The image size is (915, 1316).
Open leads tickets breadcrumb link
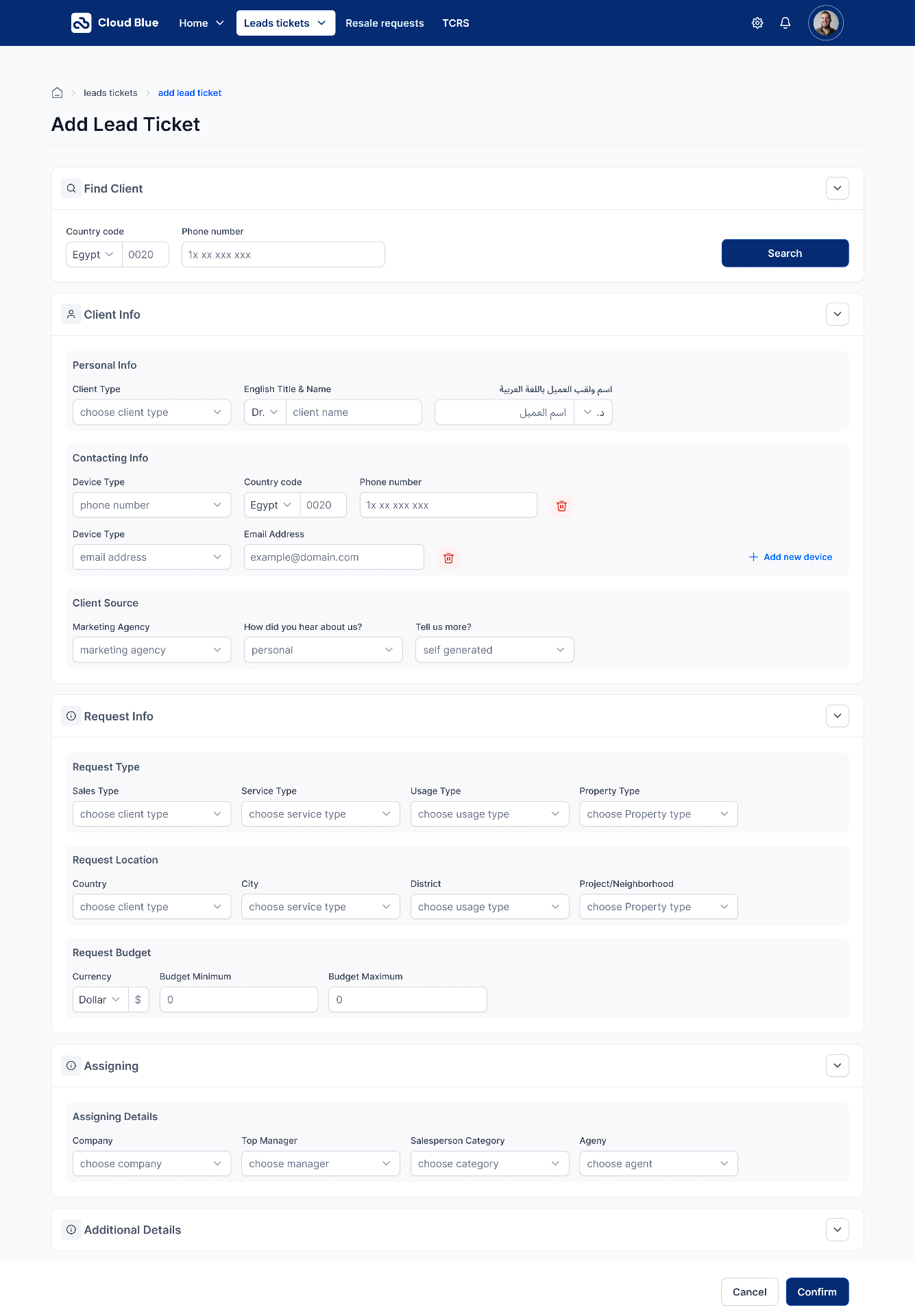click(x=110, y=93)
